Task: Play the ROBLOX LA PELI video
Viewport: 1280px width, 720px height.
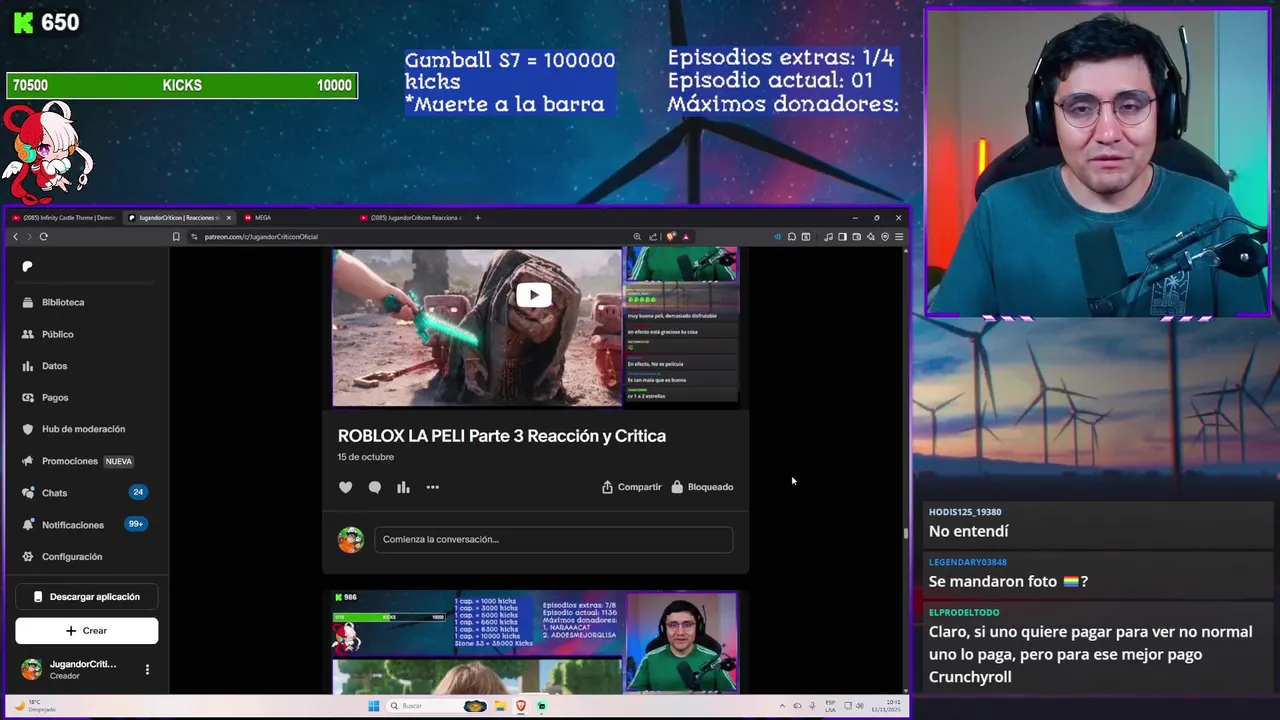Action: point(533,295)
